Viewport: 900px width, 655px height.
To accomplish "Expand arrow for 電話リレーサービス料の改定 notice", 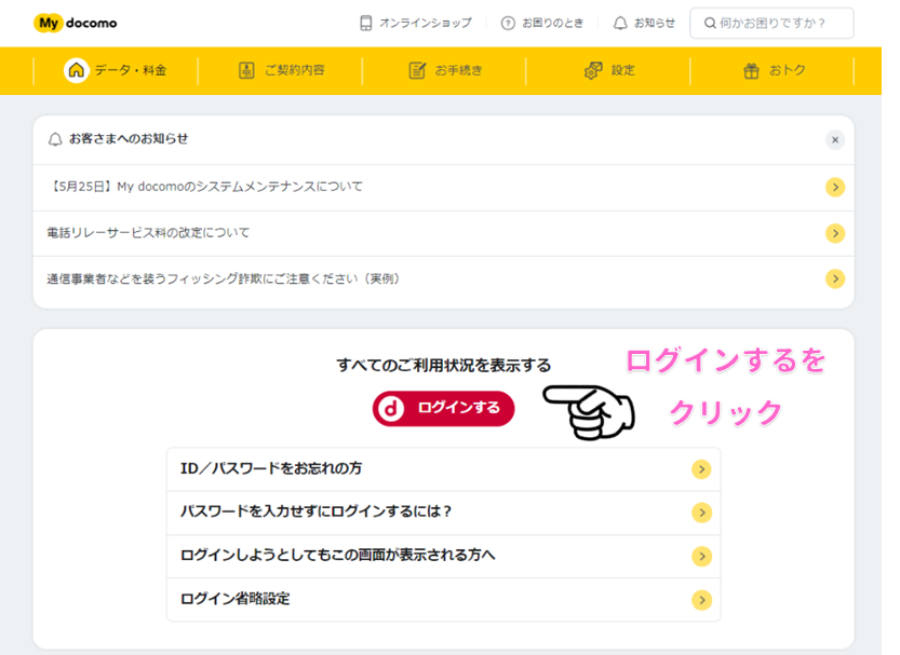I will [x=835, y=233].
